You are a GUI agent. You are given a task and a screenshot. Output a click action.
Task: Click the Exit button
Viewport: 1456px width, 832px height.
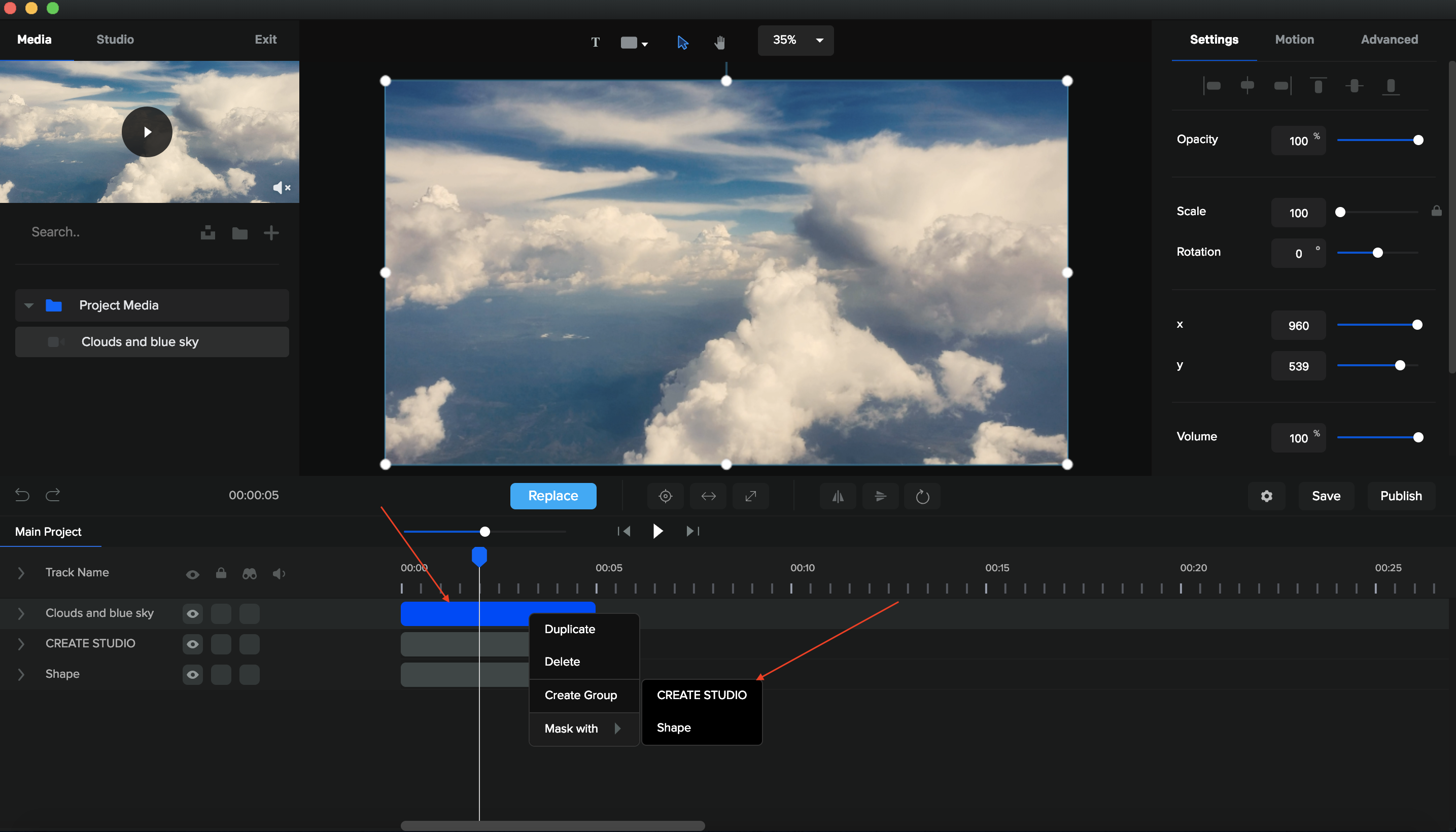[265, 40]
